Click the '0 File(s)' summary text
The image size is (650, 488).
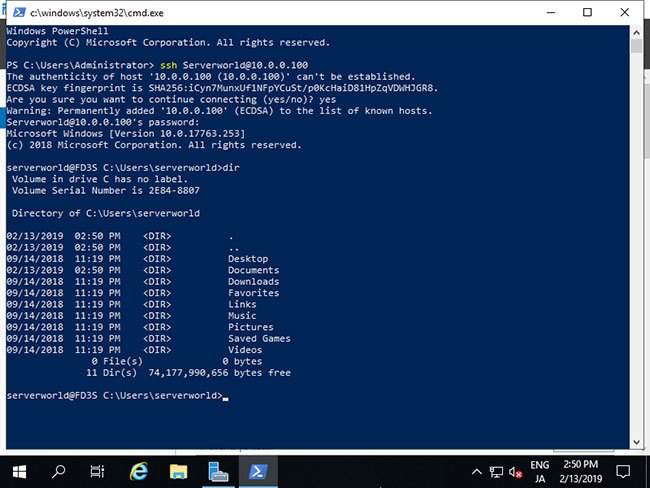point(117,361)
